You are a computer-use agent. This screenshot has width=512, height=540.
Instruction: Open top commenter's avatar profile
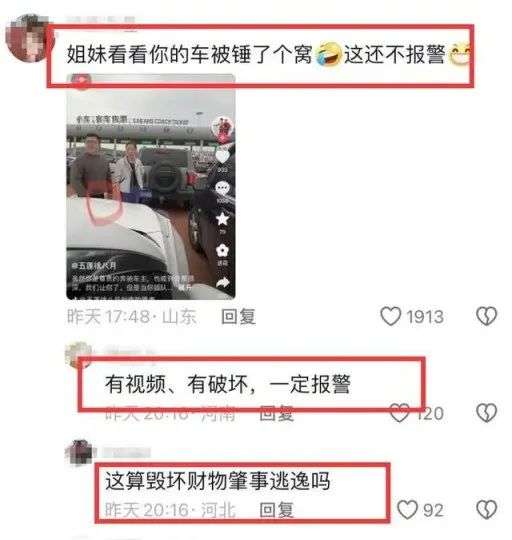click(30, 38)
